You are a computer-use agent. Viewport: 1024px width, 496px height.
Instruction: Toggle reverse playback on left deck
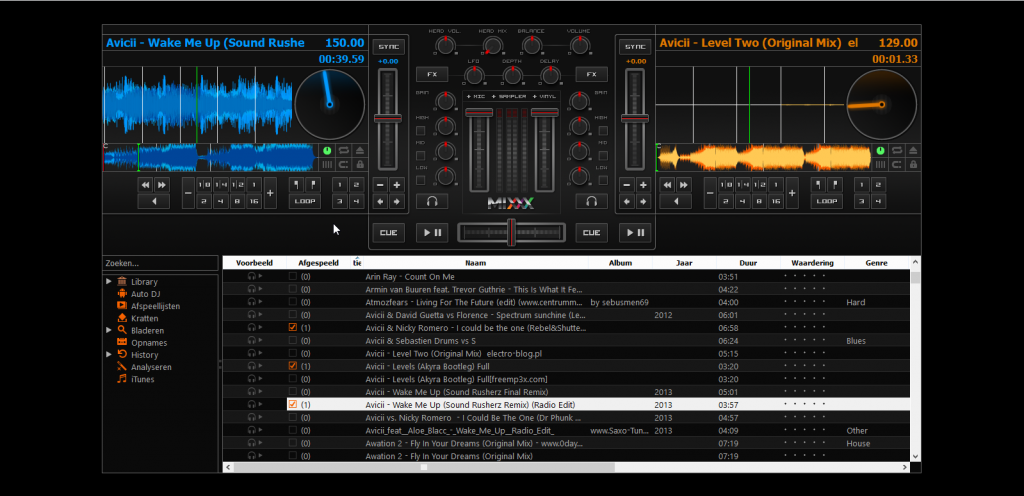click(153, 201)
